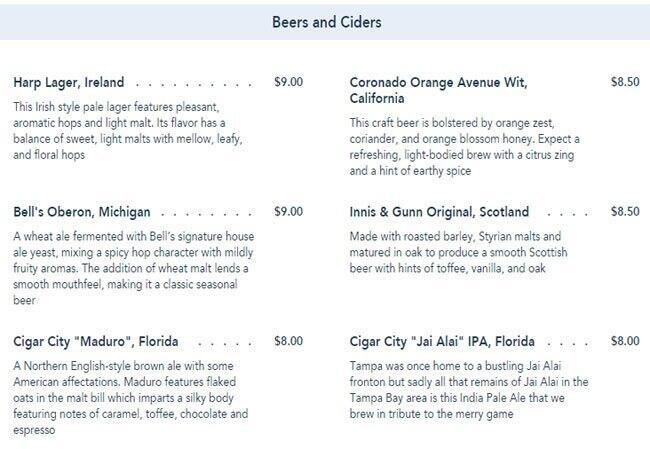
Task: Open Cigar City "Jai Alai" IPA, Florida item
Action: (442, 341)
